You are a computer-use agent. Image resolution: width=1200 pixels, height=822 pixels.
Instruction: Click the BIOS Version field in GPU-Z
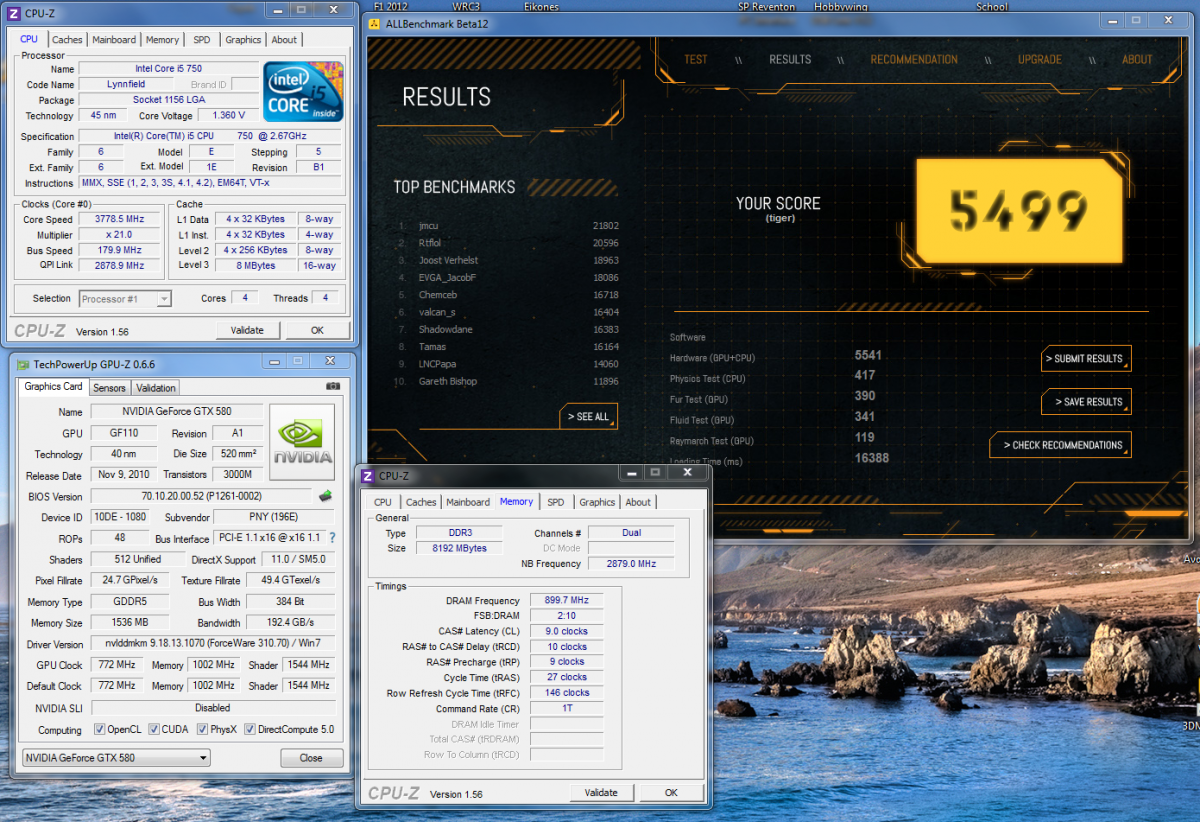pos(201,496)
